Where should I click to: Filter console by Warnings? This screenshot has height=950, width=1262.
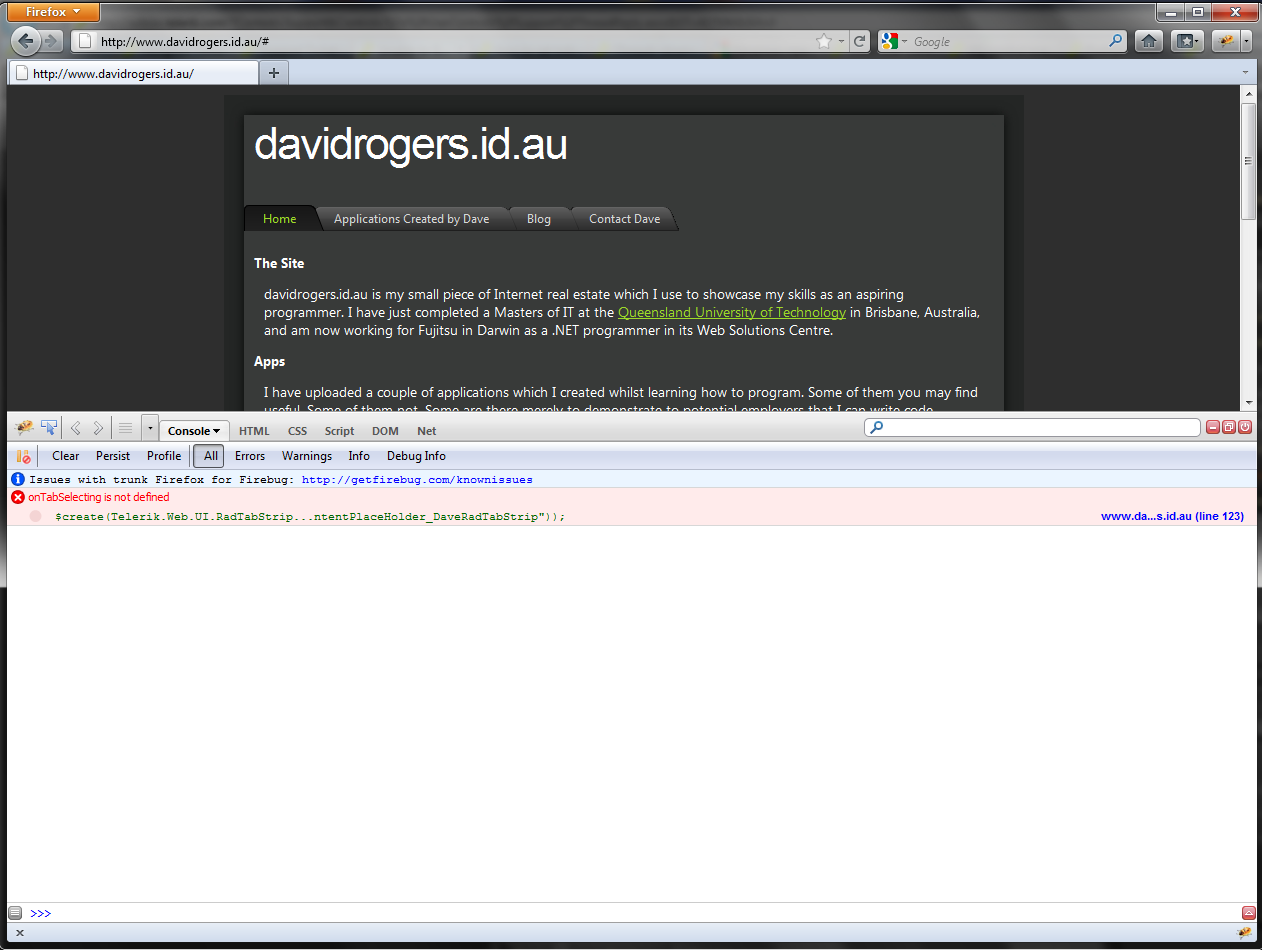[x=307, y=456]
